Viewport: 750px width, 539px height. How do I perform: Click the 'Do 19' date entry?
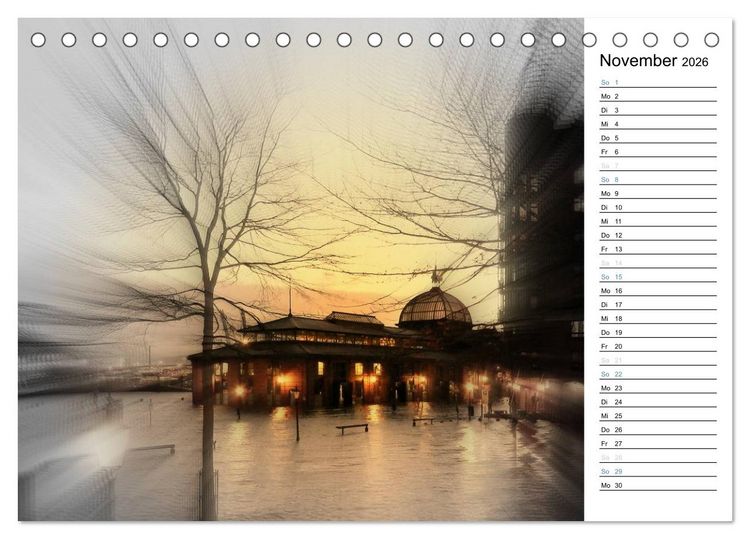click(658, 332)
